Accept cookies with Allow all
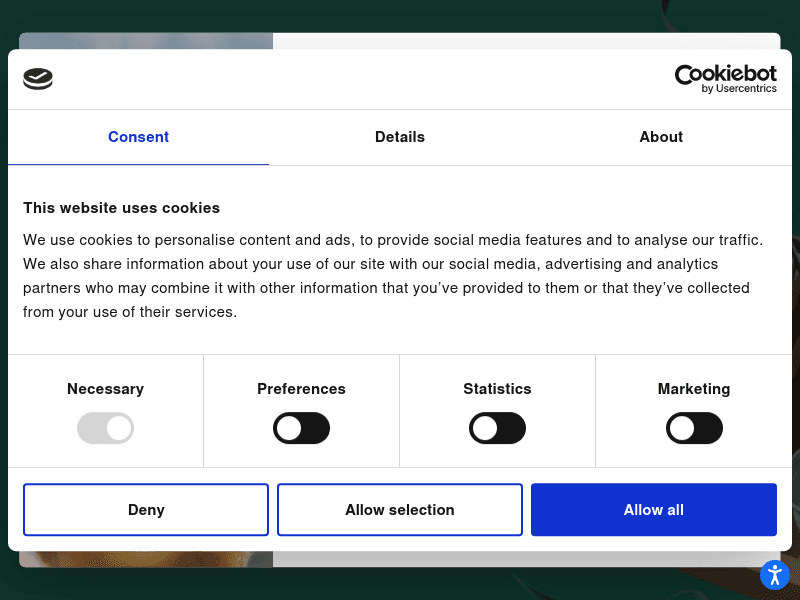This screenshot has height=600, width=800. [x=654, y=510]
